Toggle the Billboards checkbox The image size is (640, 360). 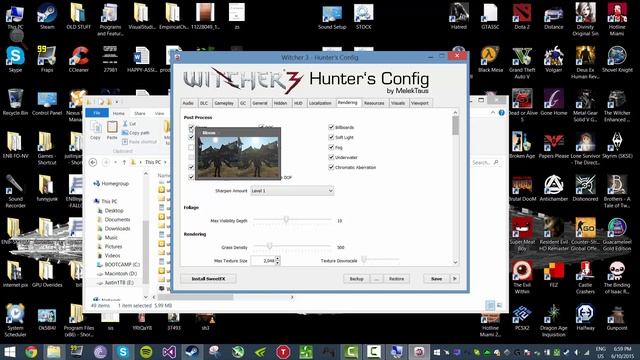(331, 127)
